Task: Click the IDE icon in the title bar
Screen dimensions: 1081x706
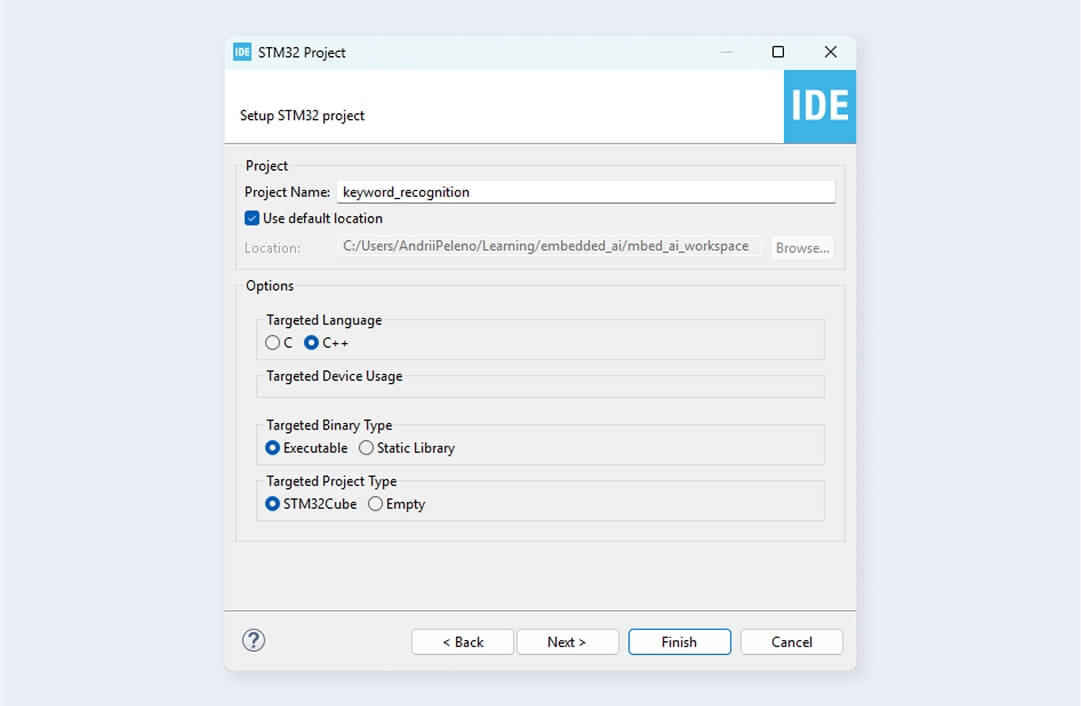Action: (x=242, y=52)
